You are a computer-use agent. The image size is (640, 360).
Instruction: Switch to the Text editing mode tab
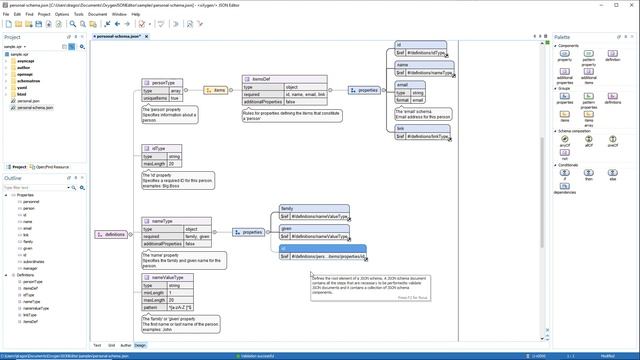[x=97, y=345]
